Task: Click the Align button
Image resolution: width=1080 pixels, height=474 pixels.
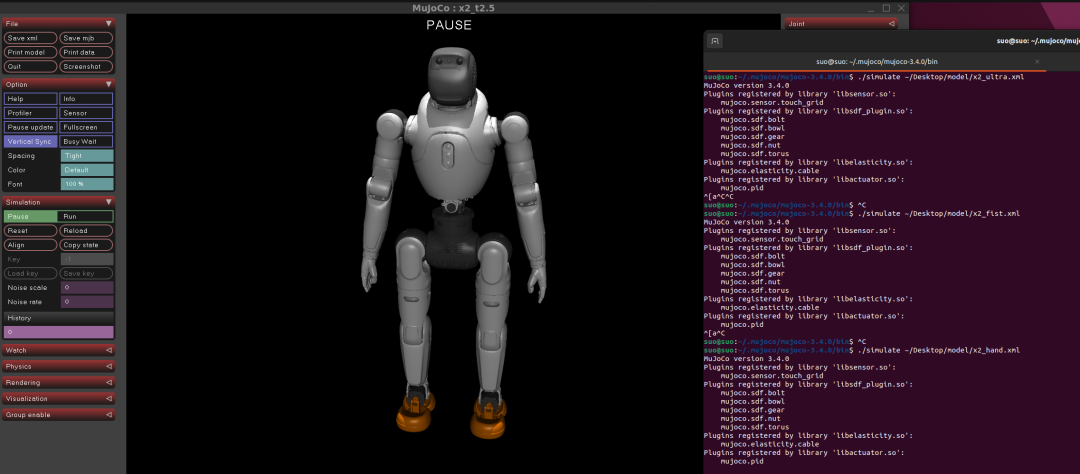Action: (x=30, y=245)
